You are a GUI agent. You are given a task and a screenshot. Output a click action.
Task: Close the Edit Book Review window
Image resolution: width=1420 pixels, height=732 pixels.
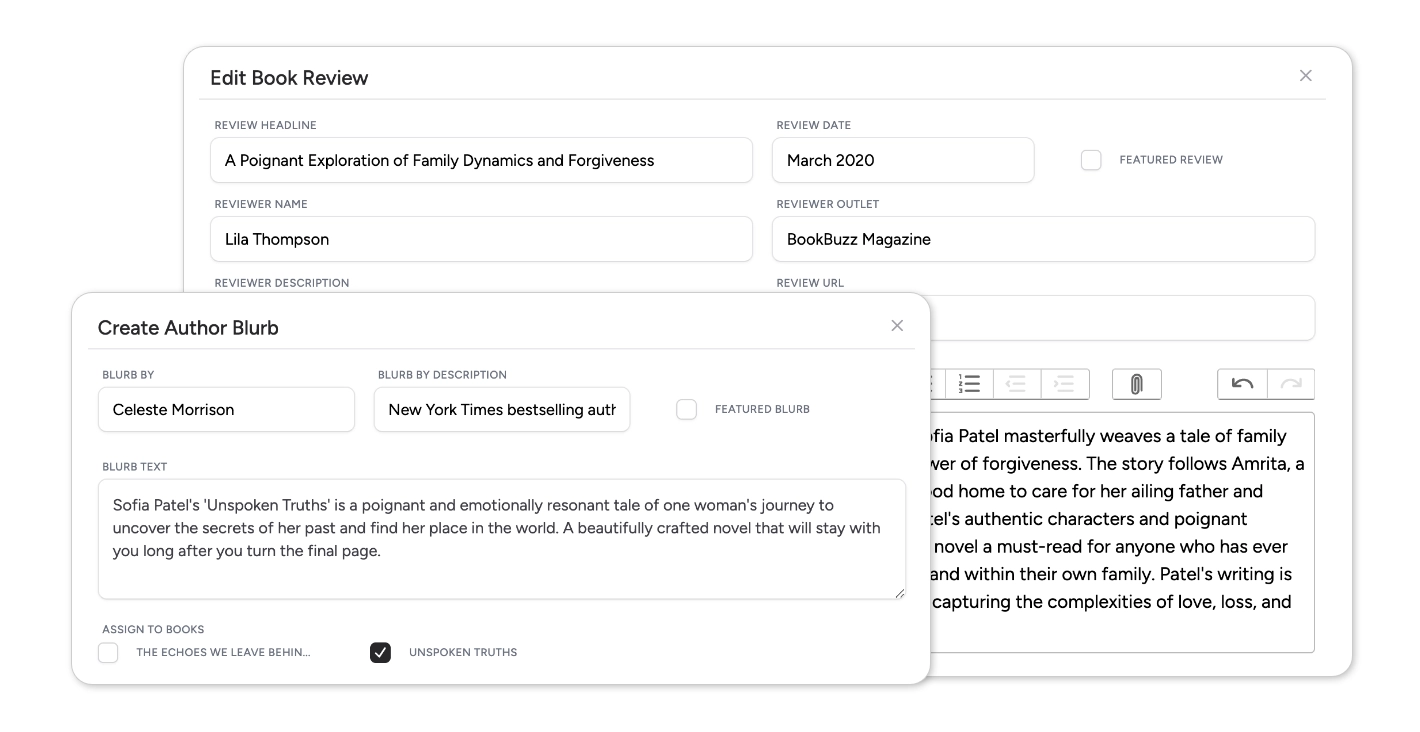(x=1305, y=76)
